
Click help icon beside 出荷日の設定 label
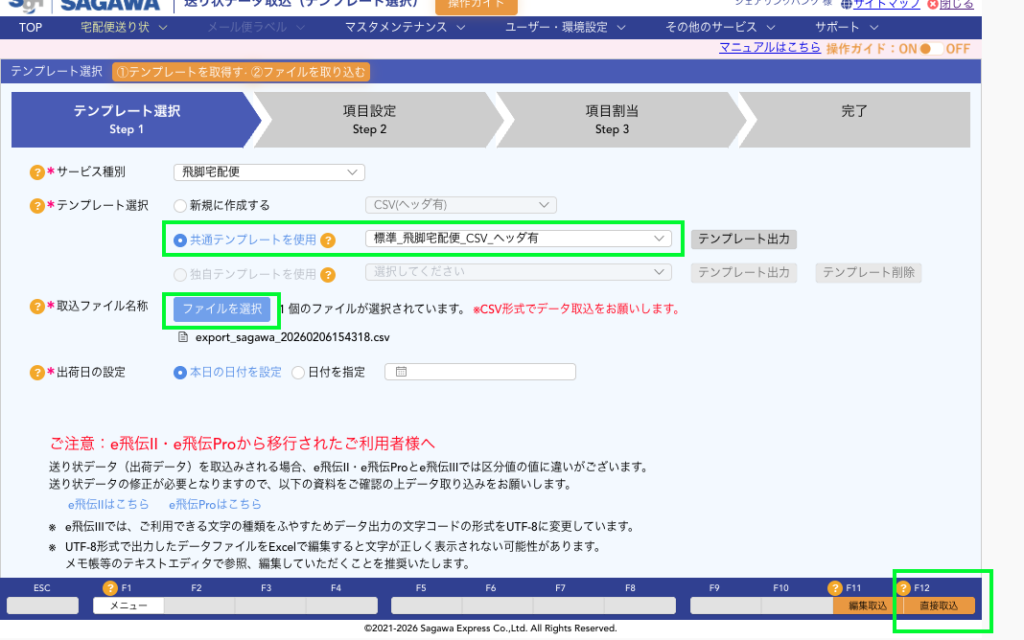(x=37, y=372)
